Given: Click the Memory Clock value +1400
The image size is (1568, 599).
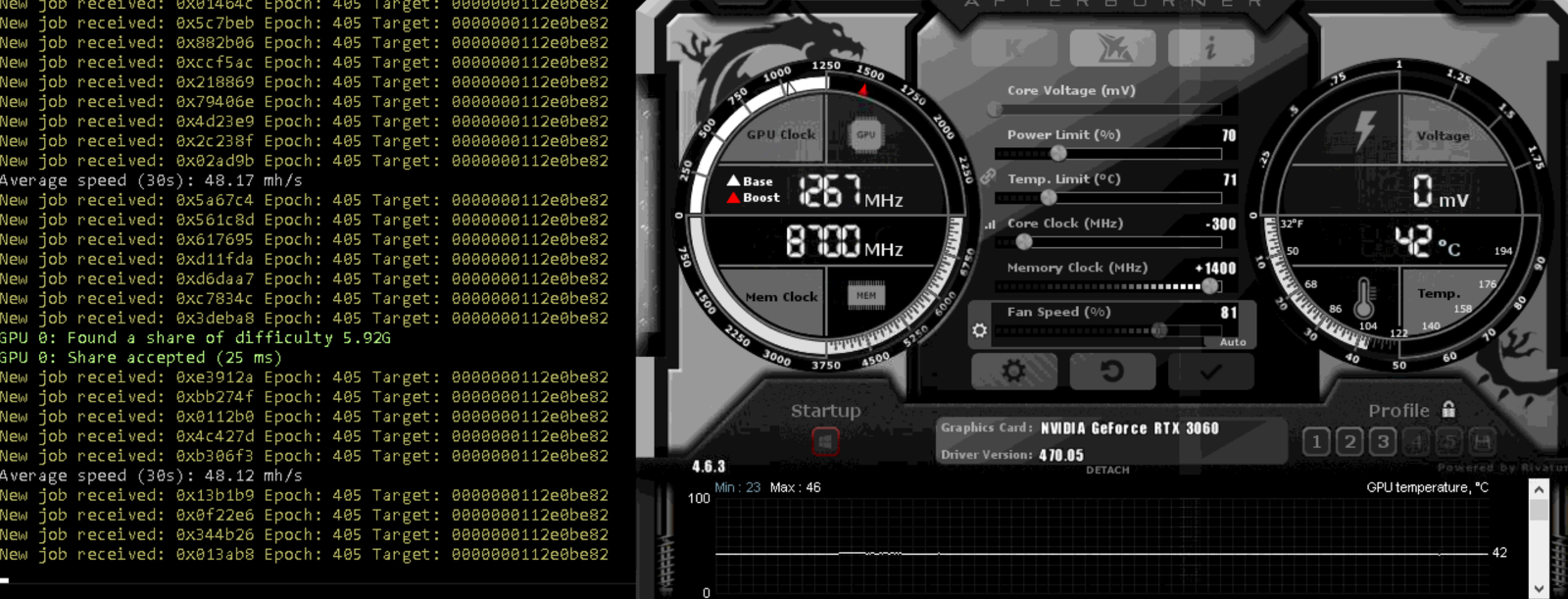Looking at the screenshot, I should pyautogui.click(x=1216, y=268).
